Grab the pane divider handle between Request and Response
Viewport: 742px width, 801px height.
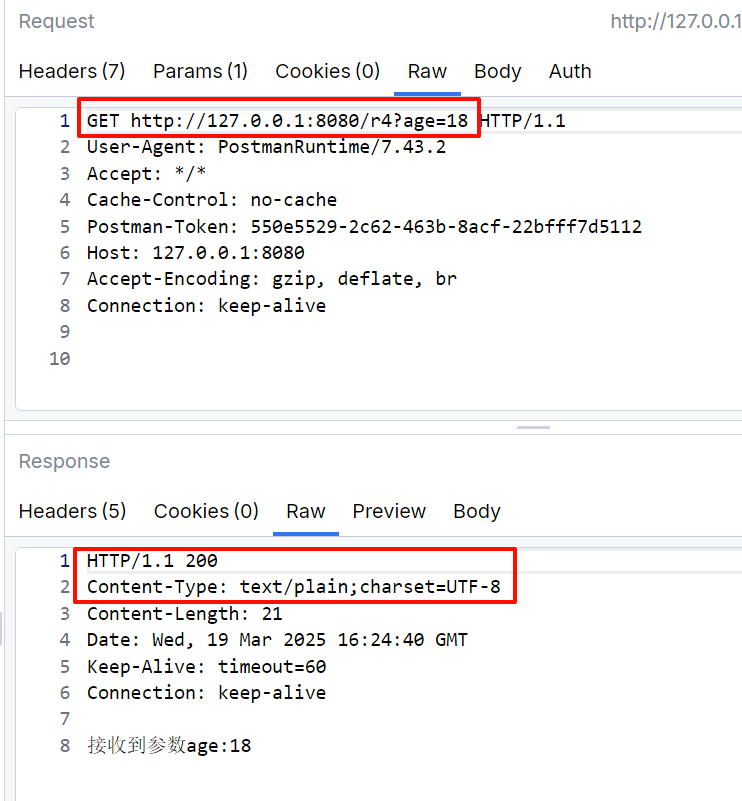point(533,427)
